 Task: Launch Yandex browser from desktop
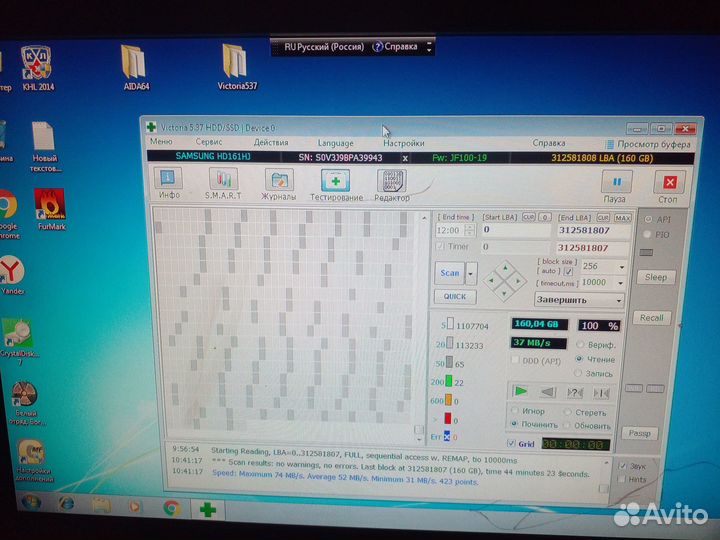tap(12, 275)
